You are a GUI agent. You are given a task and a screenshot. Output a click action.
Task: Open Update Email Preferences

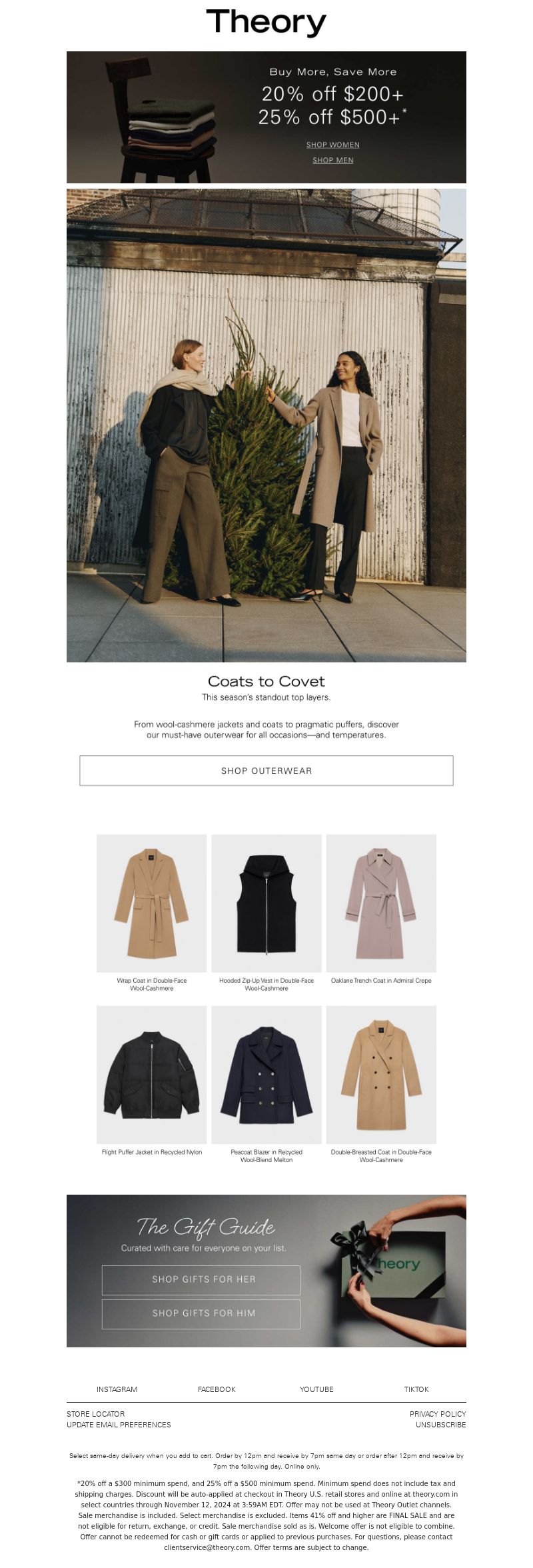(119, 1425)
